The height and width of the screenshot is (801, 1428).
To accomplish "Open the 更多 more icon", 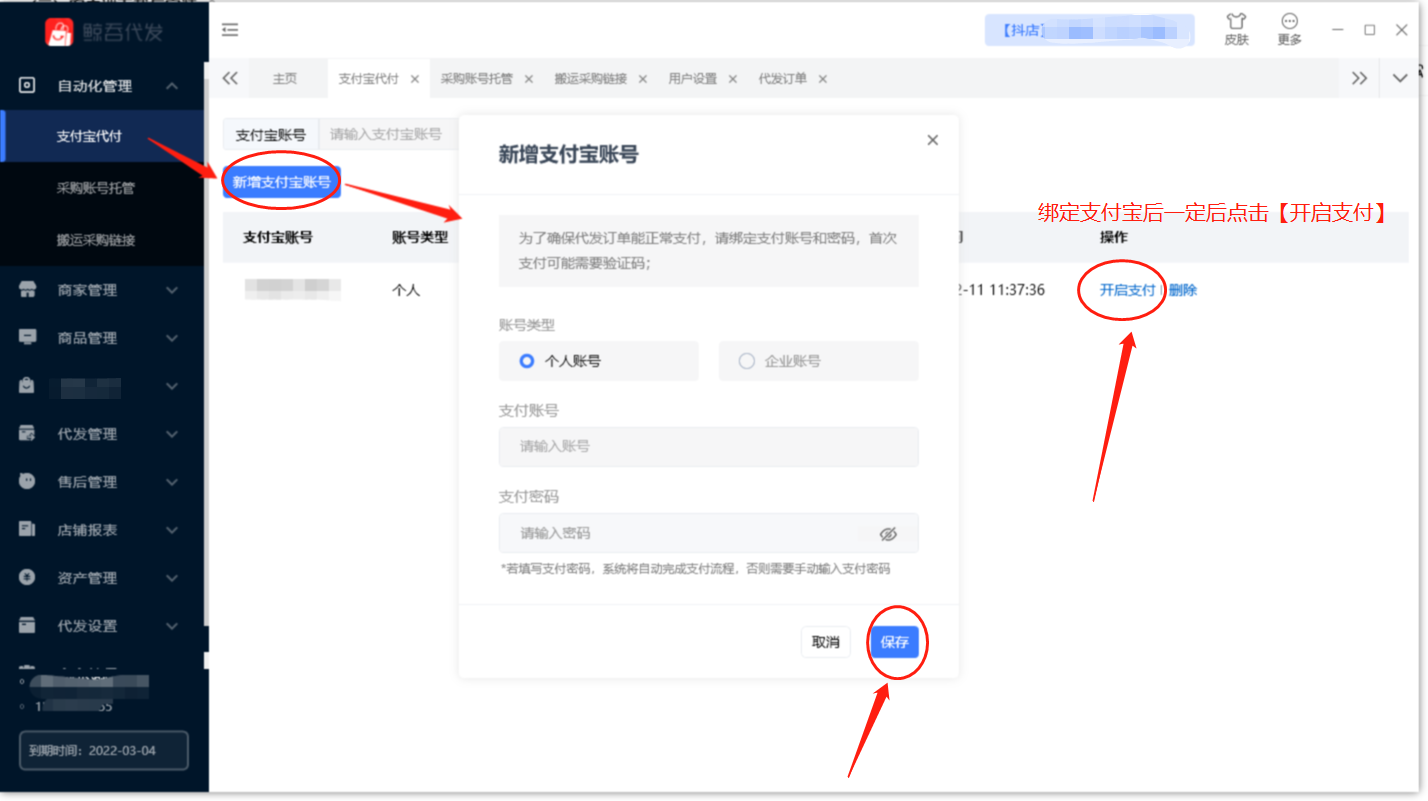I will click(x=1289, y=22).
